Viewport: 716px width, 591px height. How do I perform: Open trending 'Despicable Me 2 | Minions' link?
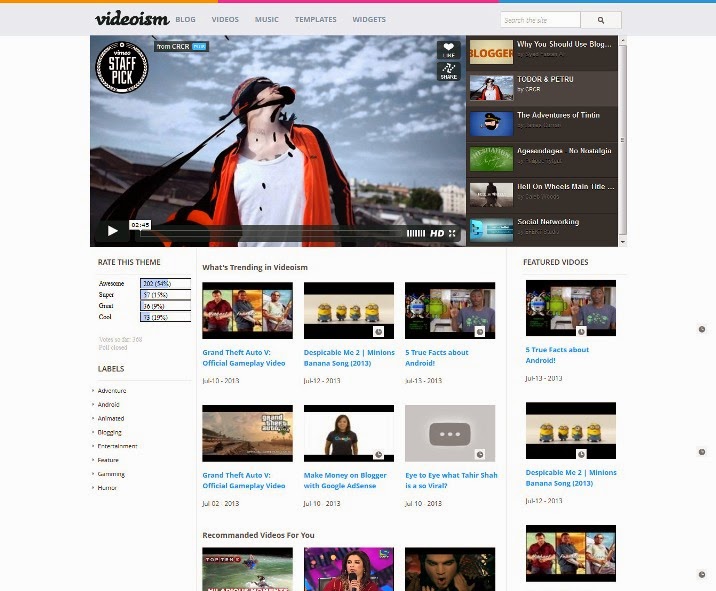[x=349, y=358]
